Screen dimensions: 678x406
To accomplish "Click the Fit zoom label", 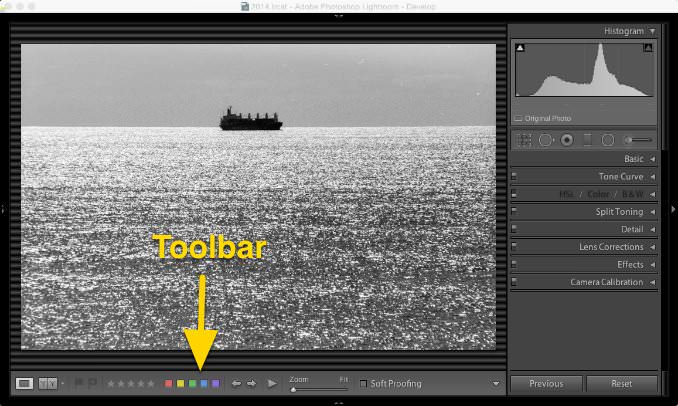I will pyautogui.click(x=344, y=379).
